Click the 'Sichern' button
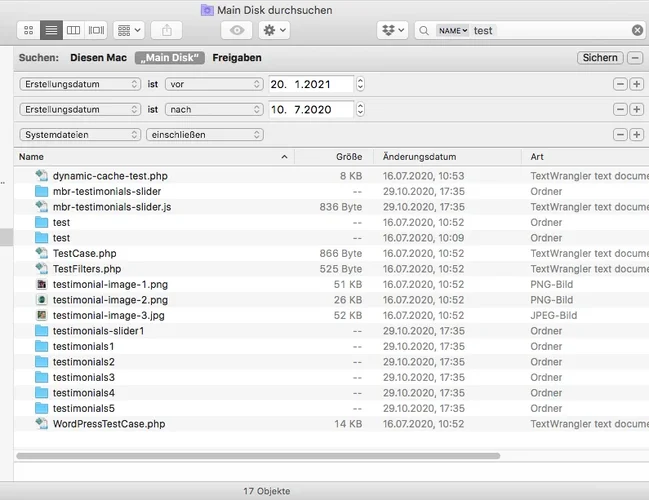649x500 pixels. click(x=600, y=58)
